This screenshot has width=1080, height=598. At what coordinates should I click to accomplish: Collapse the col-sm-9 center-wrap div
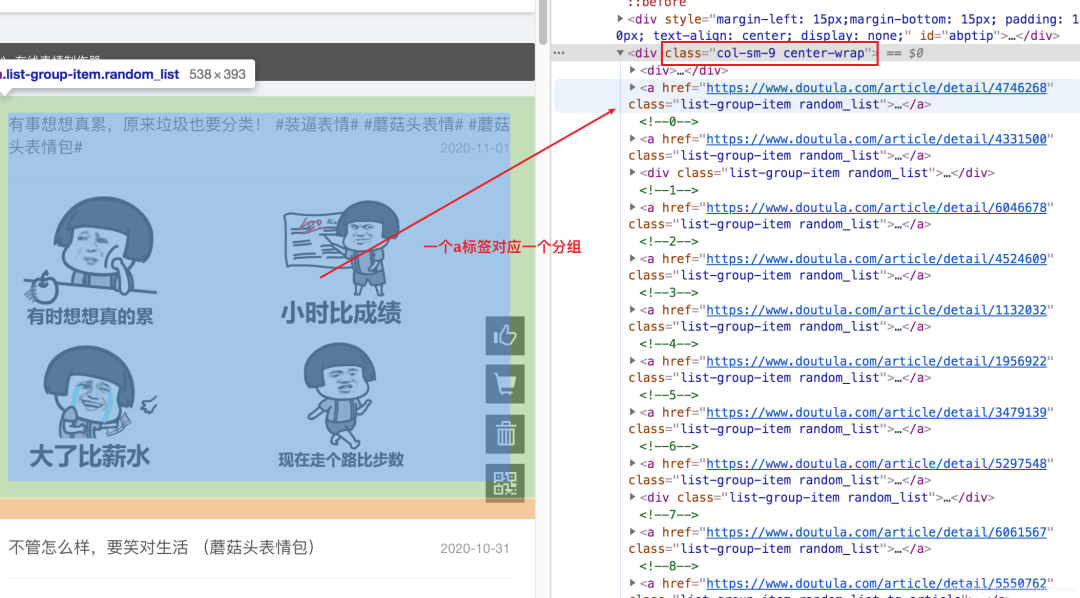click(620, 53)
